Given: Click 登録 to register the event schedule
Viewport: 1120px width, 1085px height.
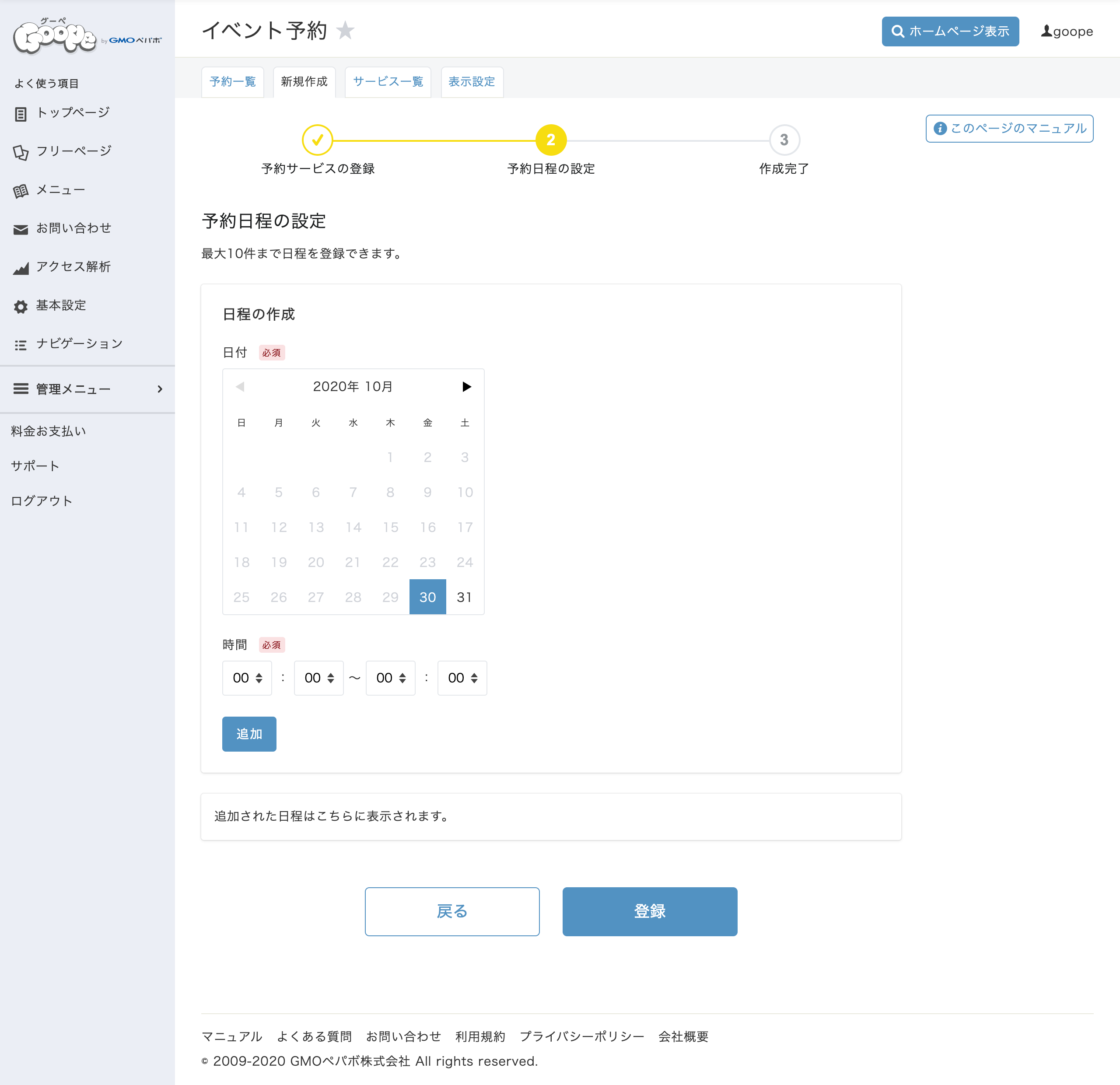Looking at the screenshot, I should [650, 911].
